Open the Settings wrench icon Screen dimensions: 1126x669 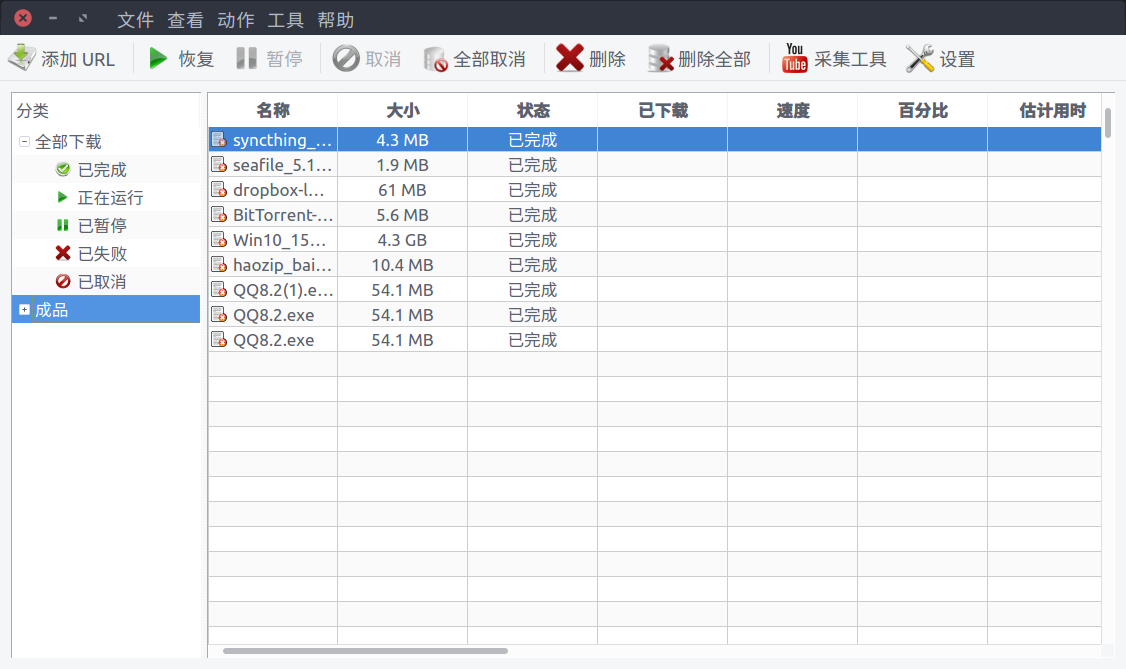920,58
